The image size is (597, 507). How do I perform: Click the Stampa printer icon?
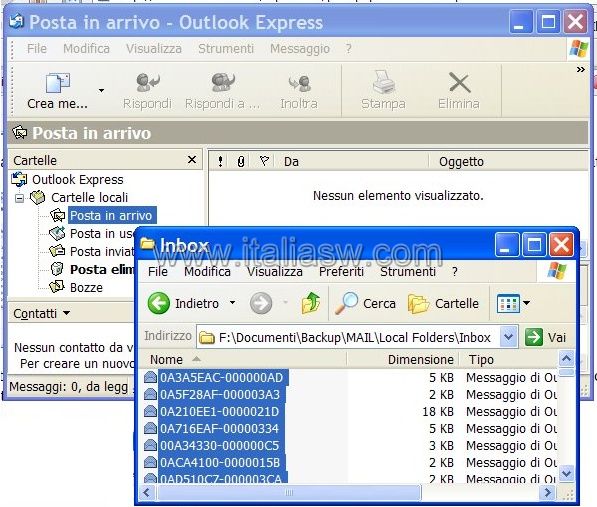point(383,82)
